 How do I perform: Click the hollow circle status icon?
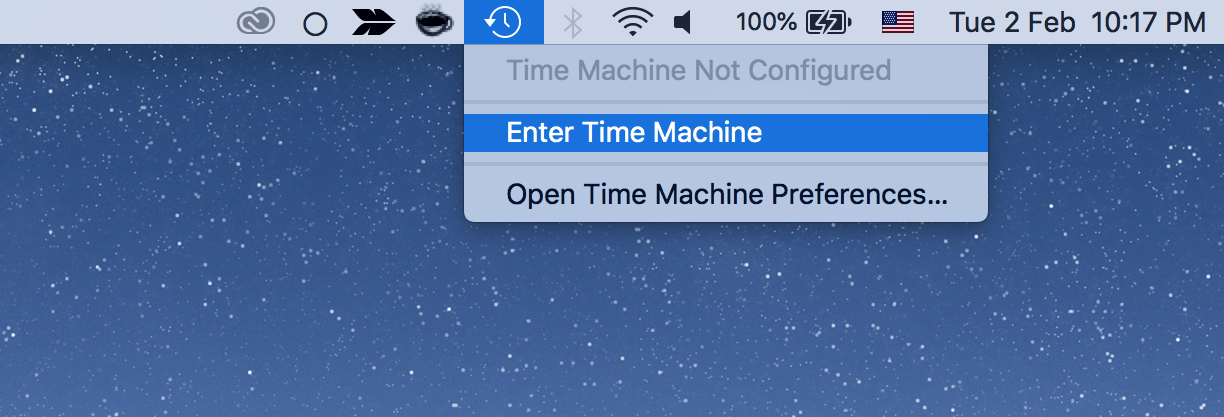[x=315, y=24]
